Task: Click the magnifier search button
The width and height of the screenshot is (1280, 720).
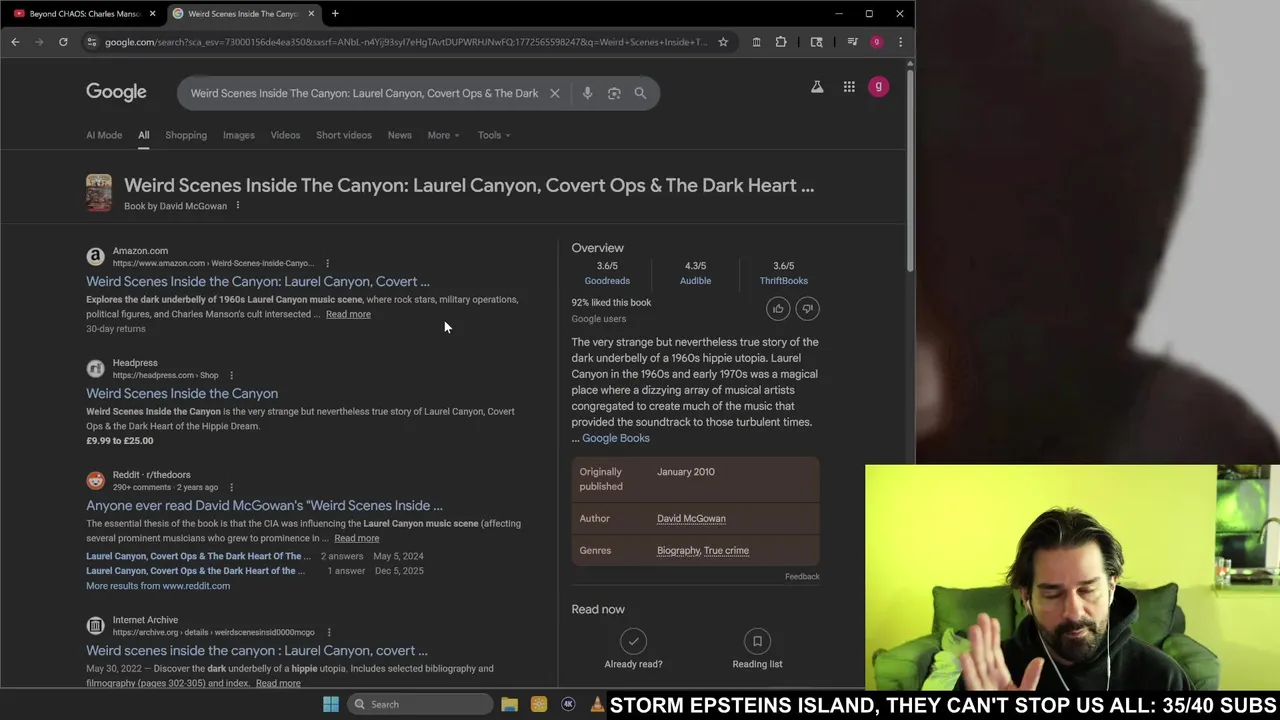Action: pos(640,93)
